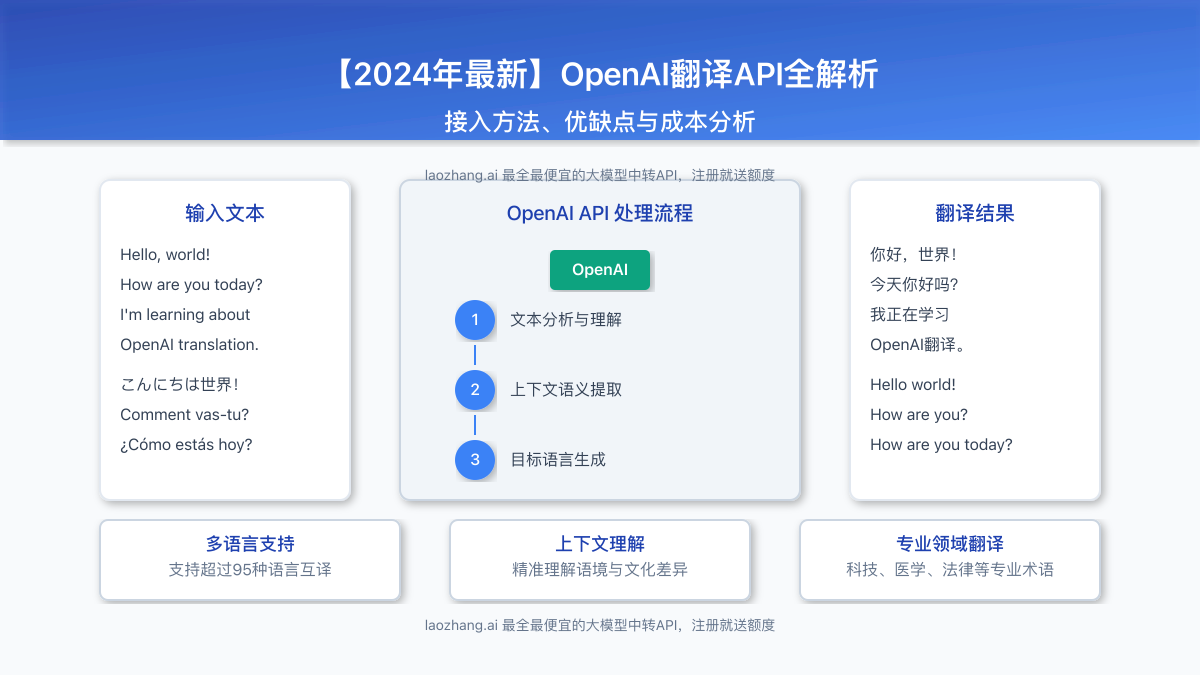Click "How are you today?" in the 翻译结果 panel

click(941, 445)
